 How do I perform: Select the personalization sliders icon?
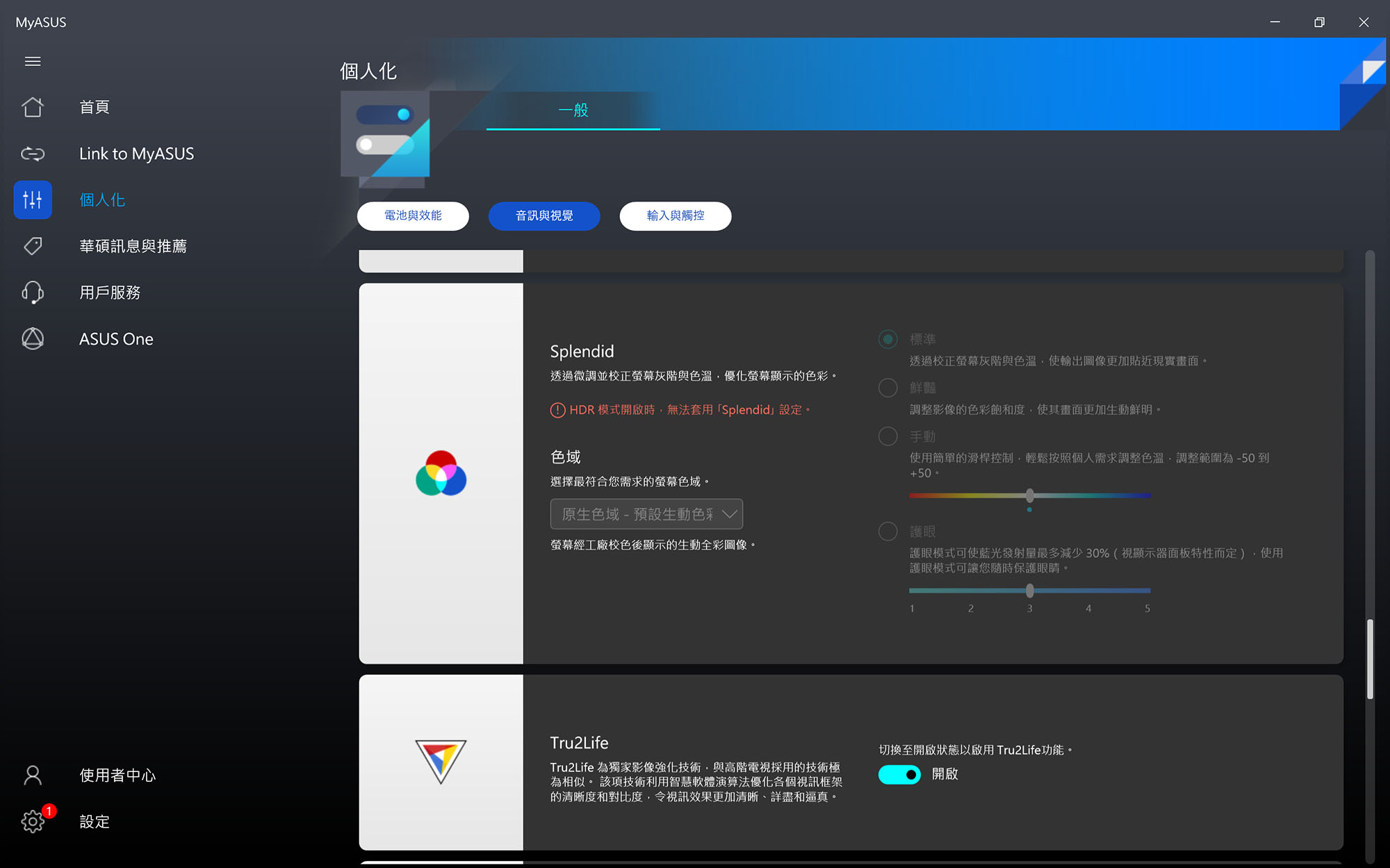(x=33, y=200)
